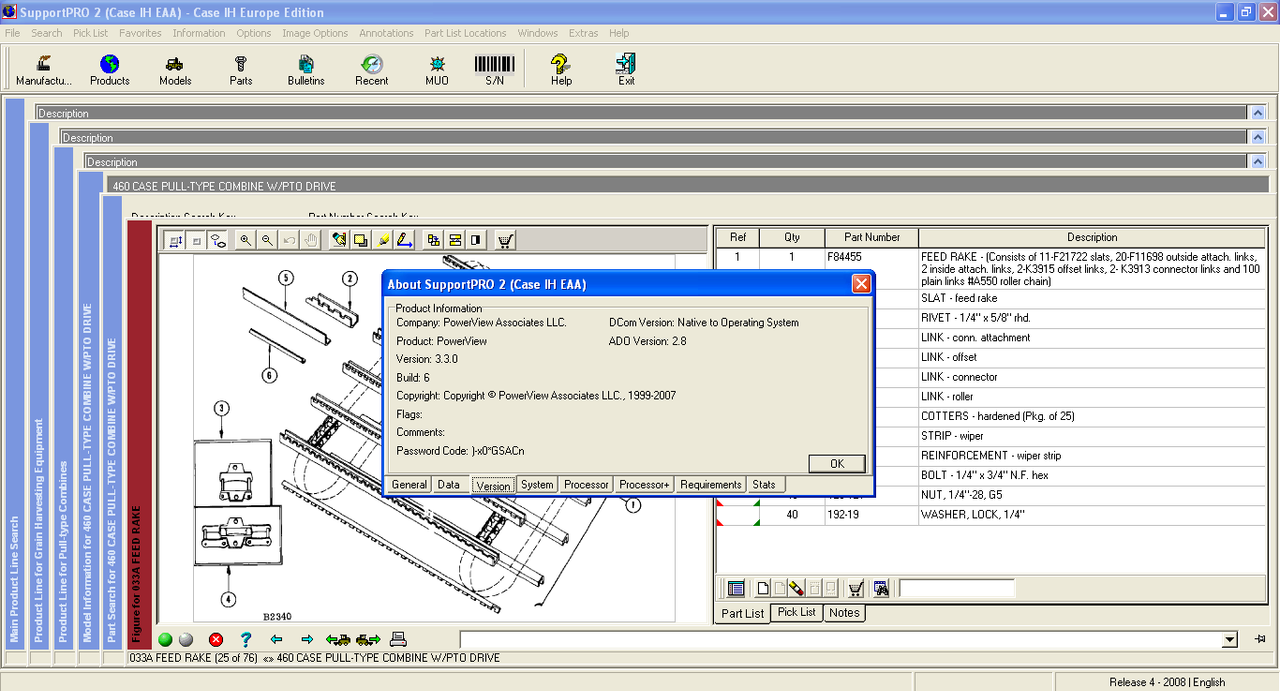Open the File menu

(12, 33)
